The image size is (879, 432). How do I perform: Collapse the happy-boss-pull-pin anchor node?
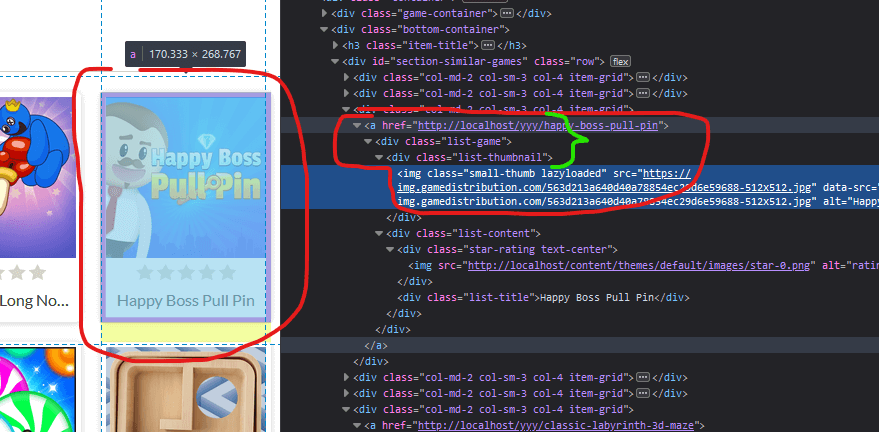tap(357, 126)
